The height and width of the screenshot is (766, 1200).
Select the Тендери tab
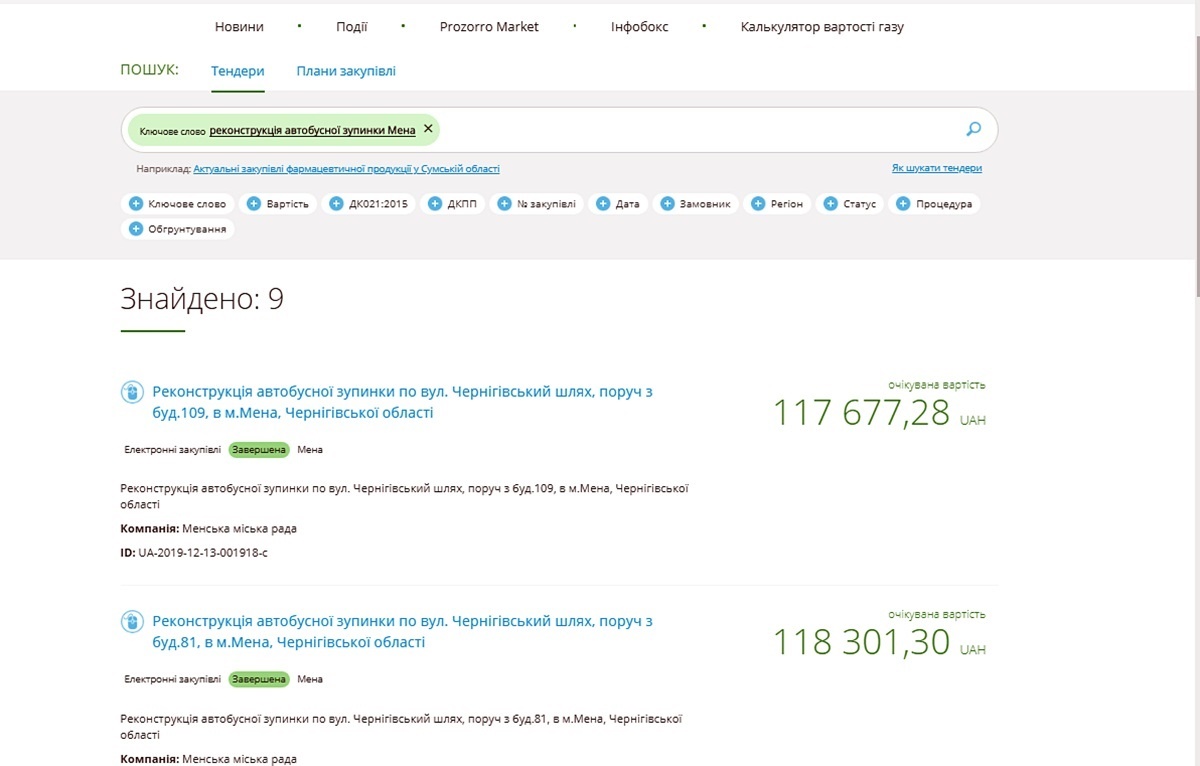click(238, 71)
